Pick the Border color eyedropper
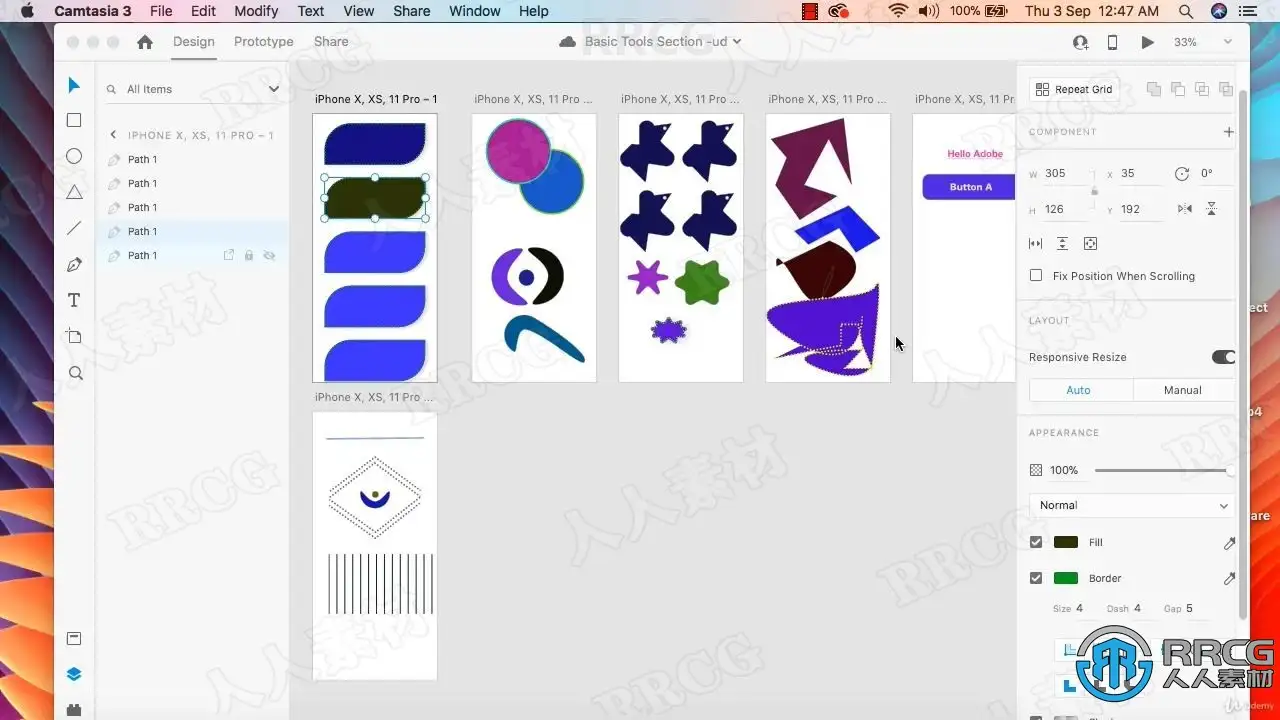This screenshot has height=720, width=1280. coord(1229,578)
